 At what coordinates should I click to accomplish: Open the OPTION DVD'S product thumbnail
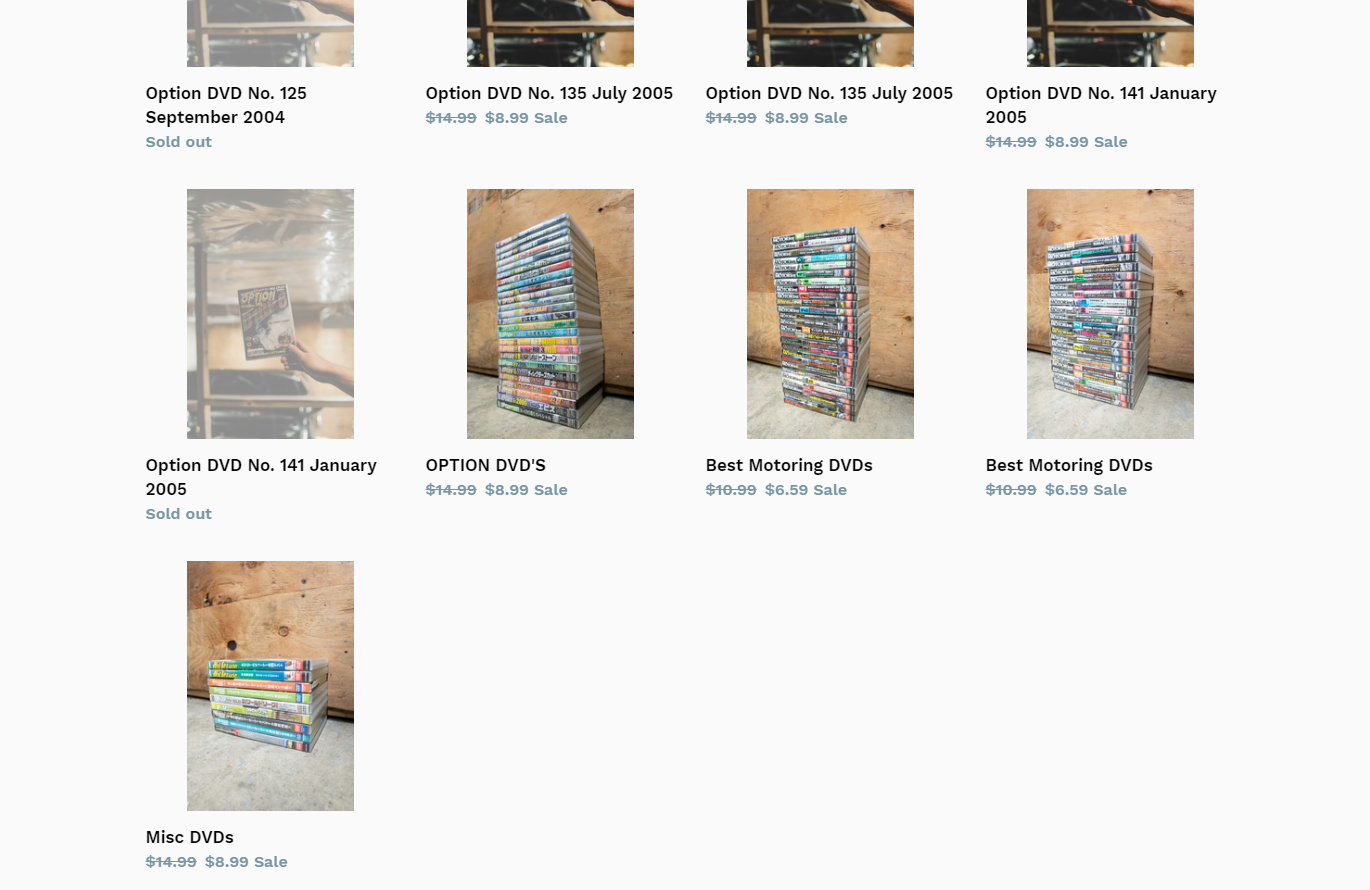[x=550, y=314]
